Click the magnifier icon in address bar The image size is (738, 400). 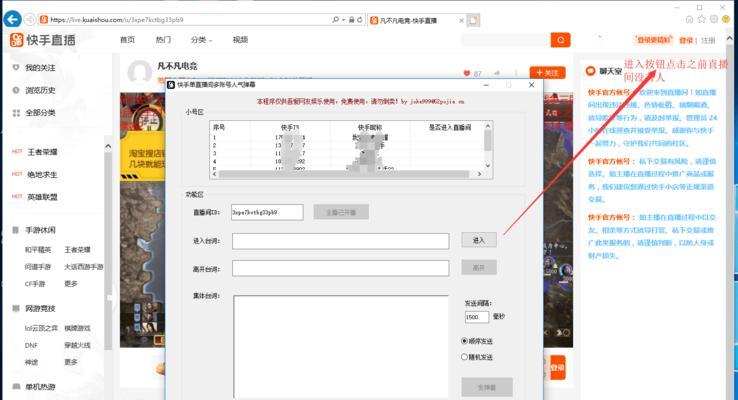point(335,20)
